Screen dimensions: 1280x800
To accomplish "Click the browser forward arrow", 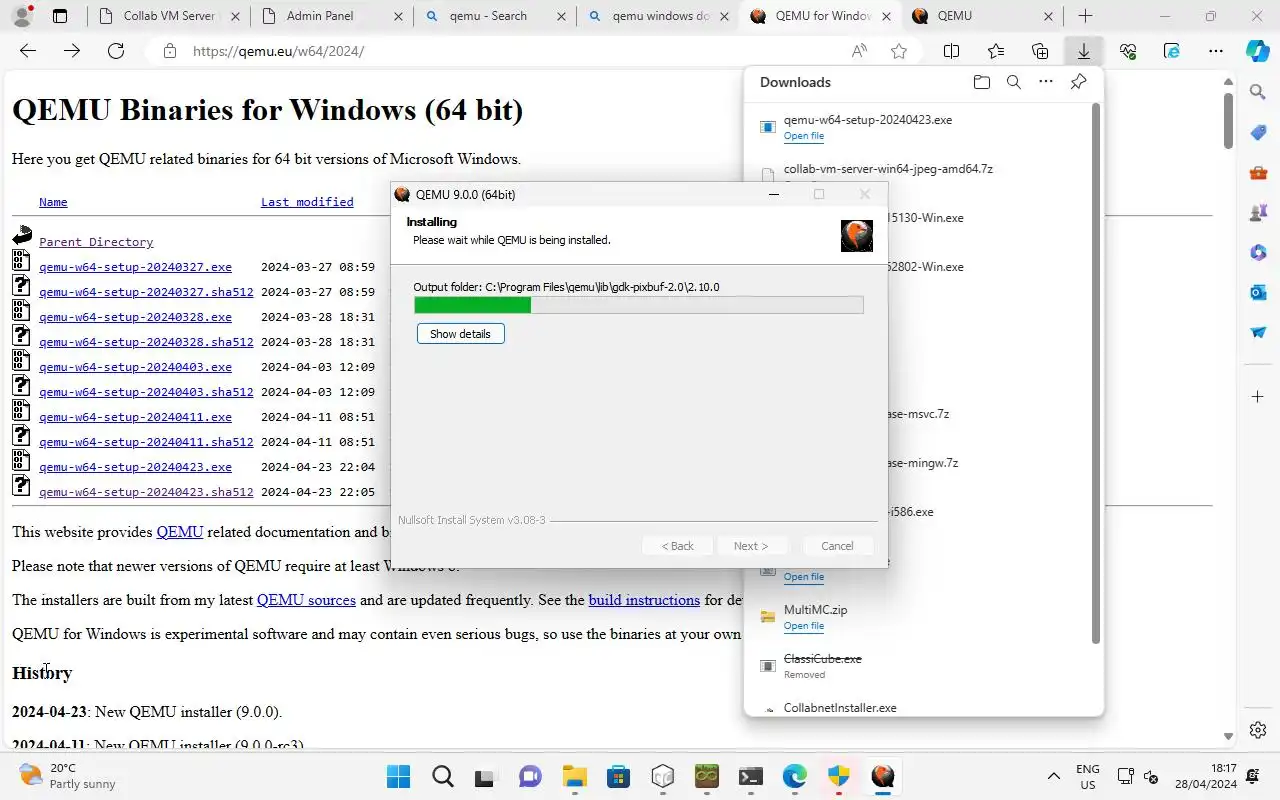I will click(72, 51).
